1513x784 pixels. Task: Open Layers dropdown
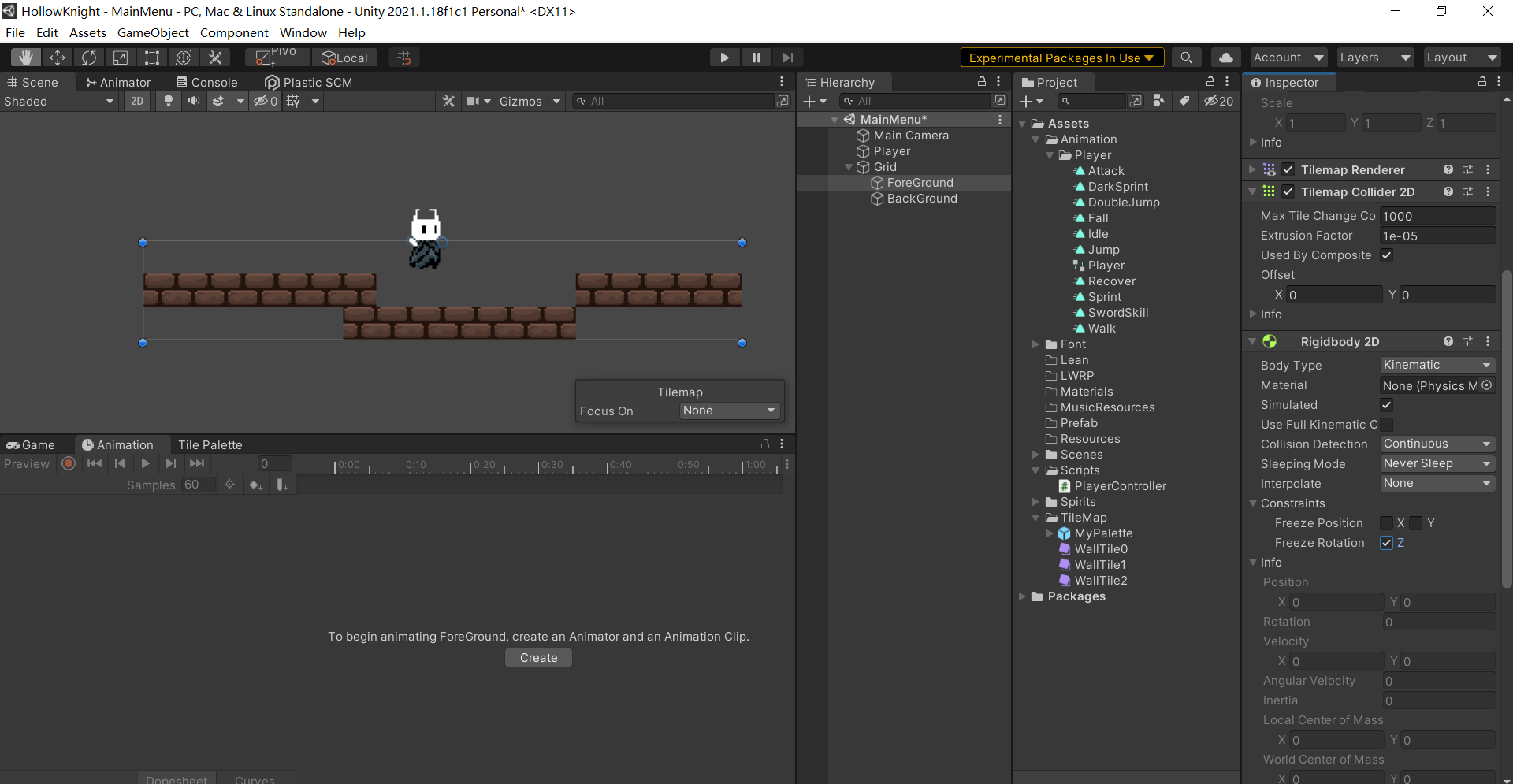pos(1375,58)
